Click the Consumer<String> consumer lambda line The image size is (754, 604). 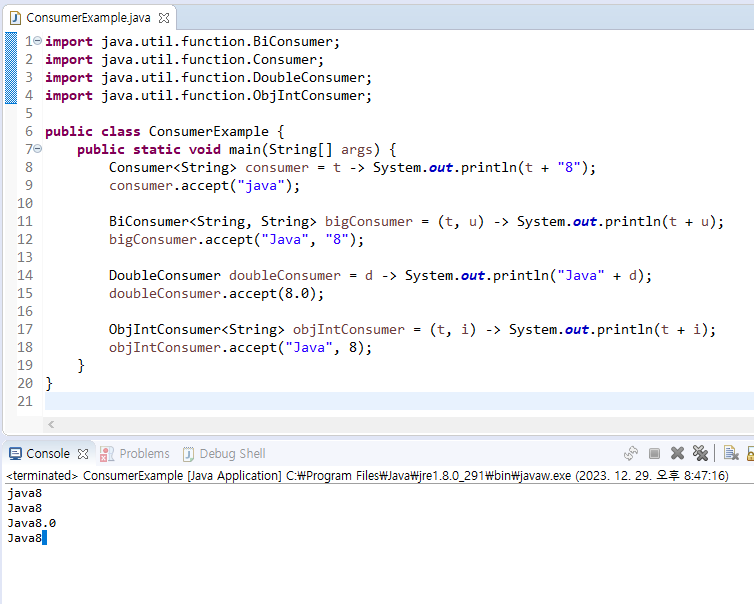[352, 167]
